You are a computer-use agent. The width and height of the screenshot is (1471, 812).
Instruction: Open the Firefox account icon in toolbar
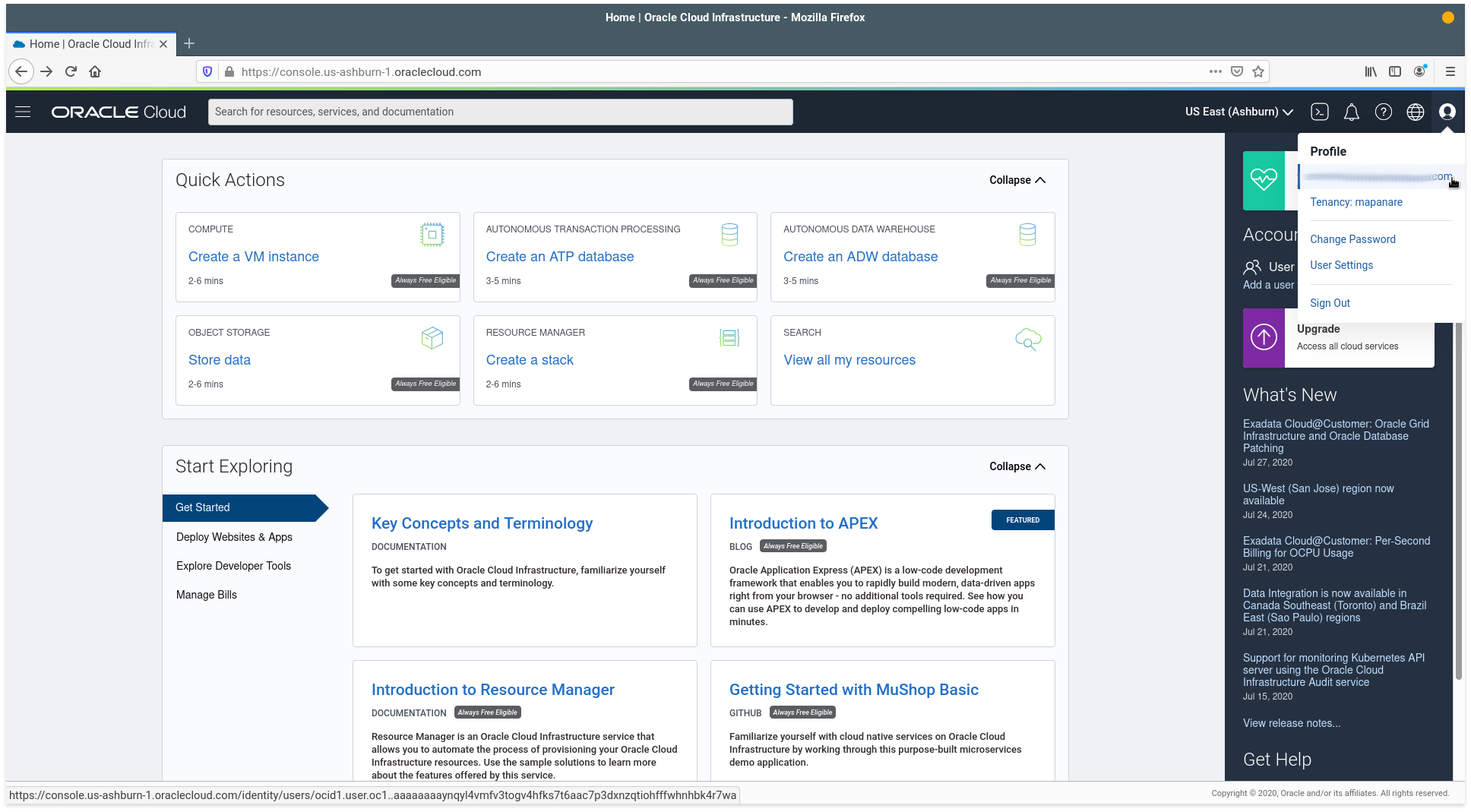pos(1419,71)
